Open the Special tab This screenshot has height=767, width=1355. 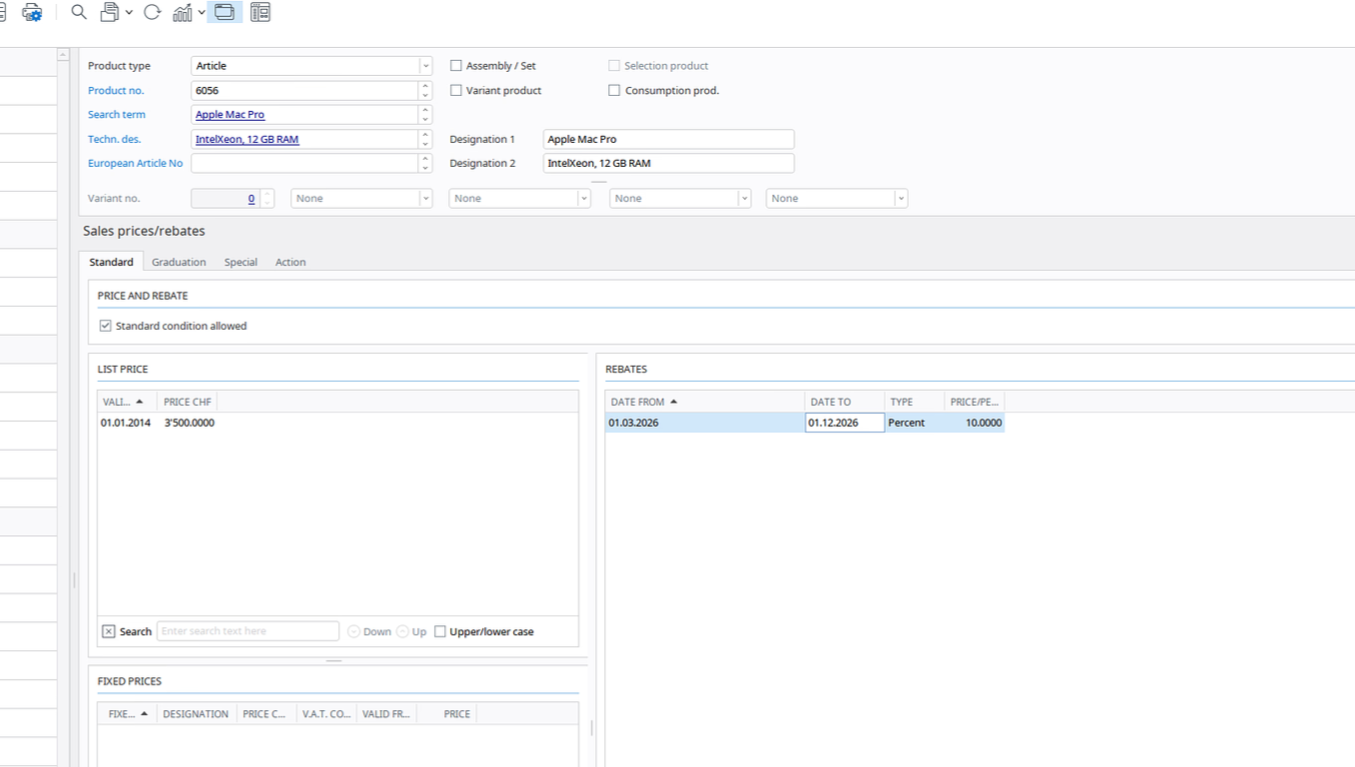point(240,262)
